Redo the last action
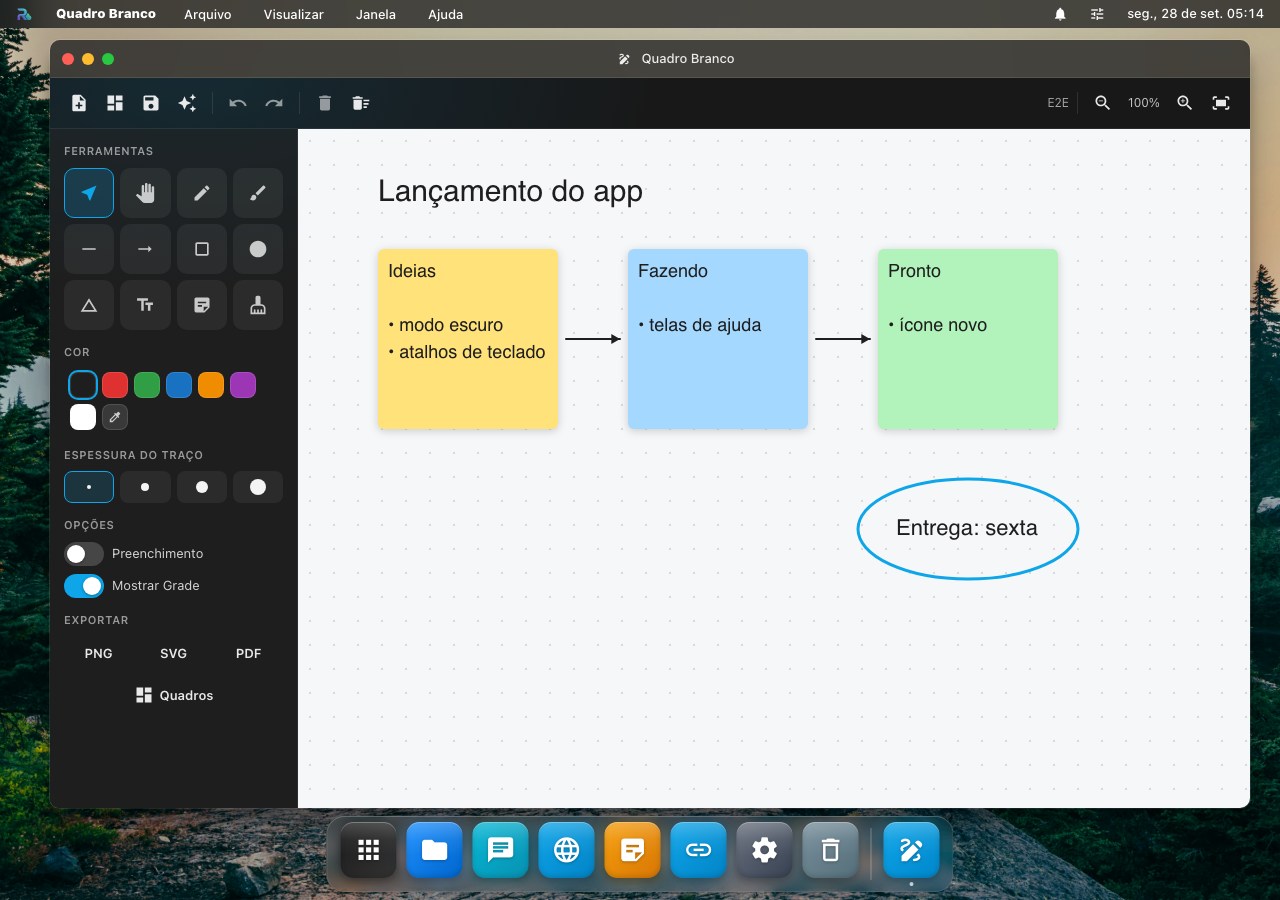 (274, 103)
